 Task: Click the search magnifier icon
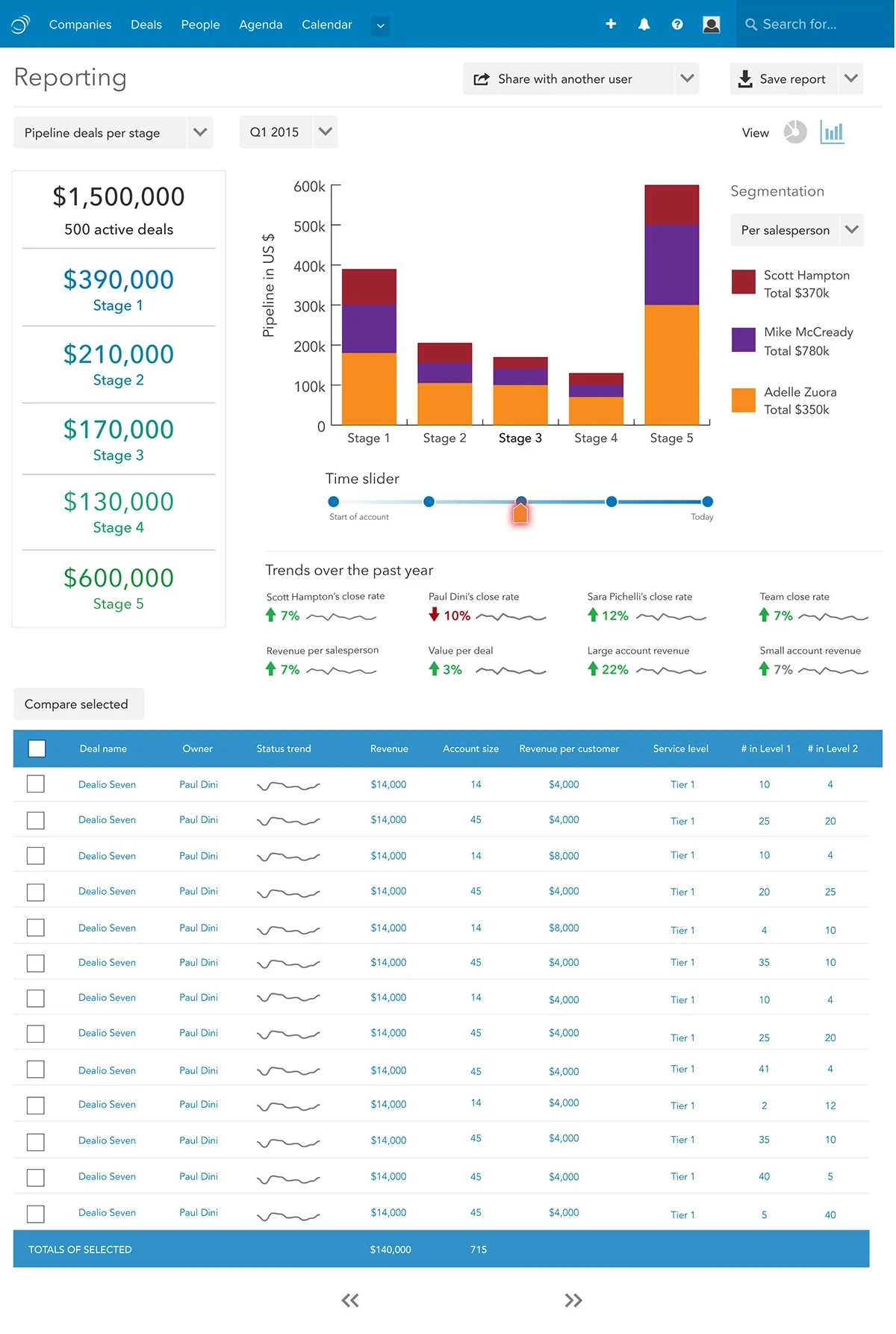tap(751, 25)
